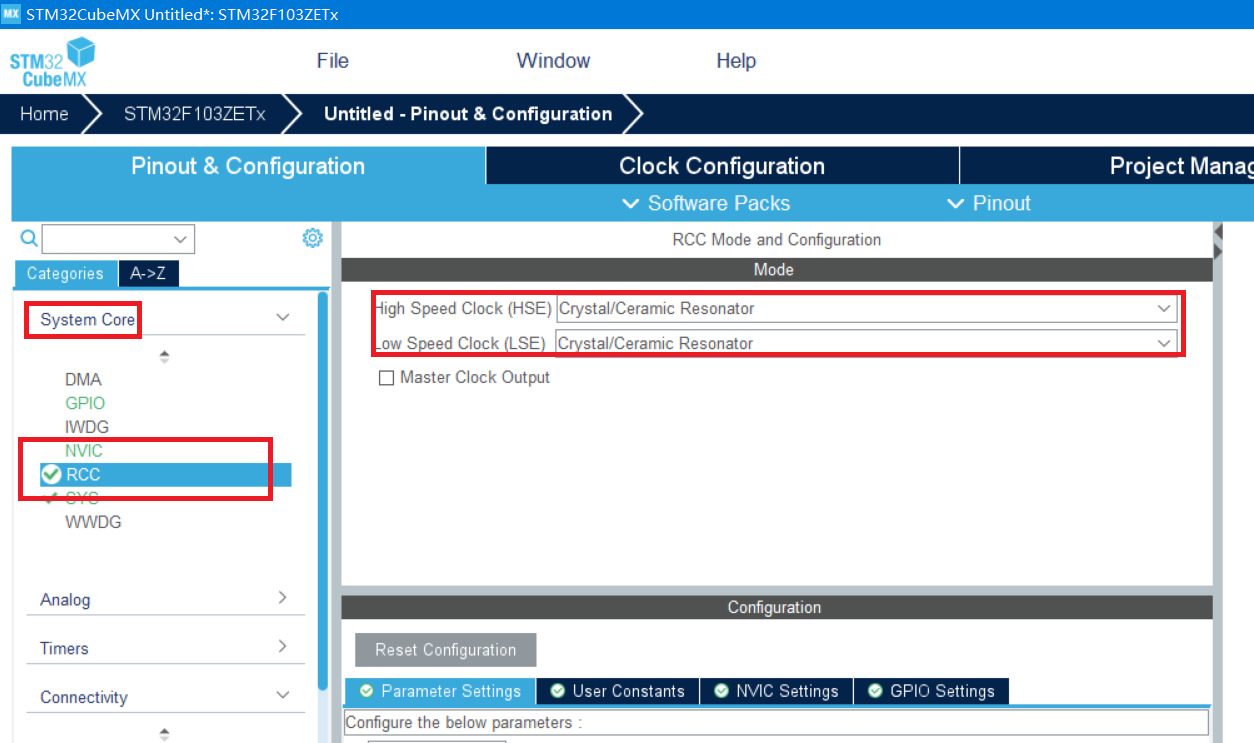1254x743 pixels.
Task: Open the GPIO Settings tab
Action: (932, 691)
